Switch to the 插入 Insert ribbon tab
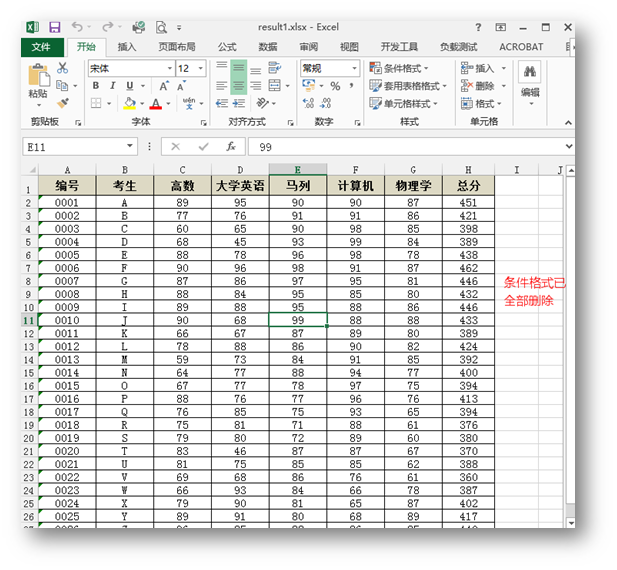 [127, 47]
